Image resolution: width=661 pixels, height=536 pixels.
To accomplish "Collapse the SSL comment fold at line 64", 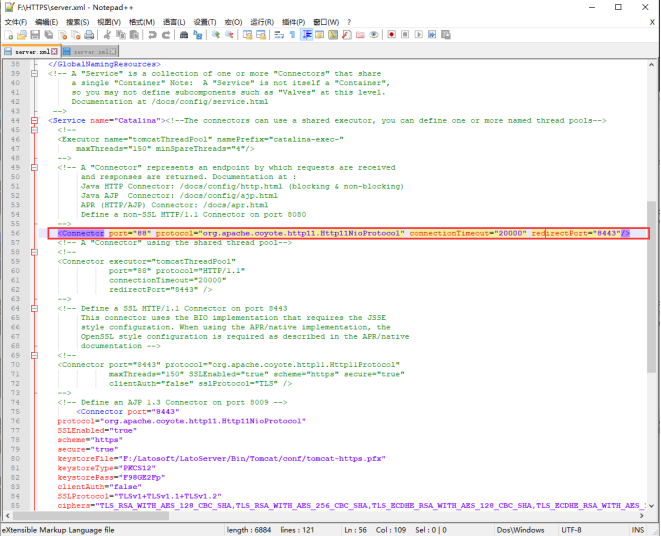I will 35,308.
